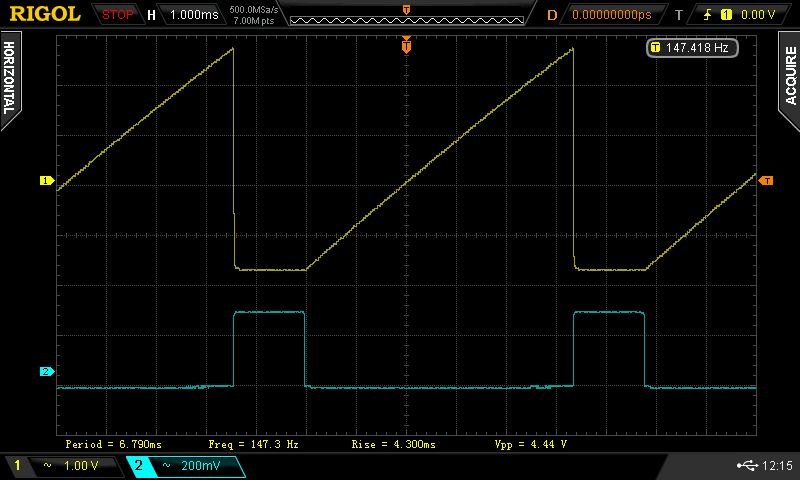
Task: Click the trigger source channel 1 badge
Action: [726, 15]
